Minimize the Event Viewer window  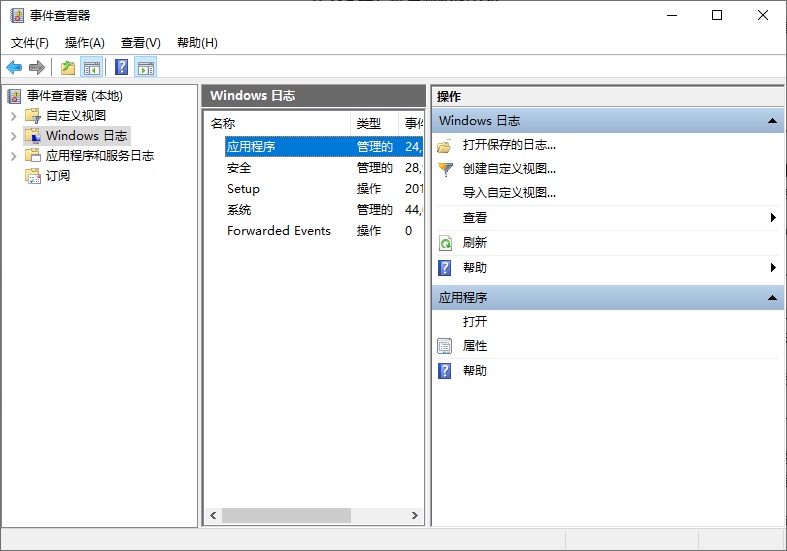pyautogui.click(x=672, y=16)
